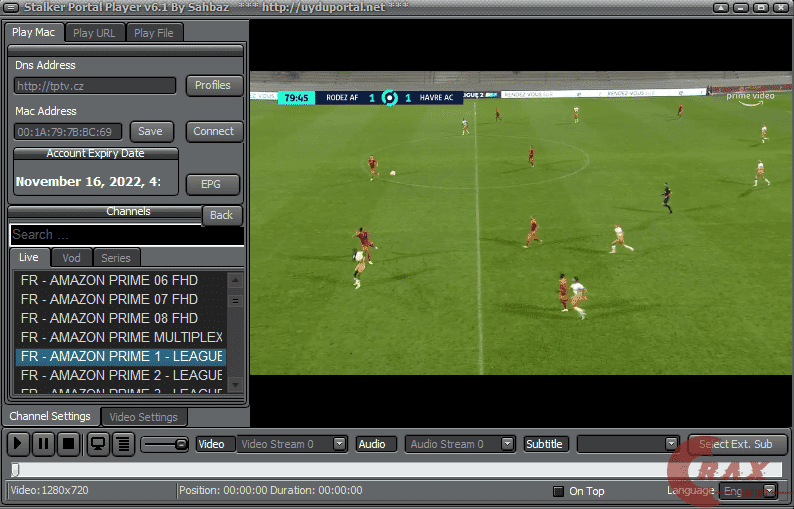Select the Live channels tab
The image size is (794, 509).
[29, 257]
